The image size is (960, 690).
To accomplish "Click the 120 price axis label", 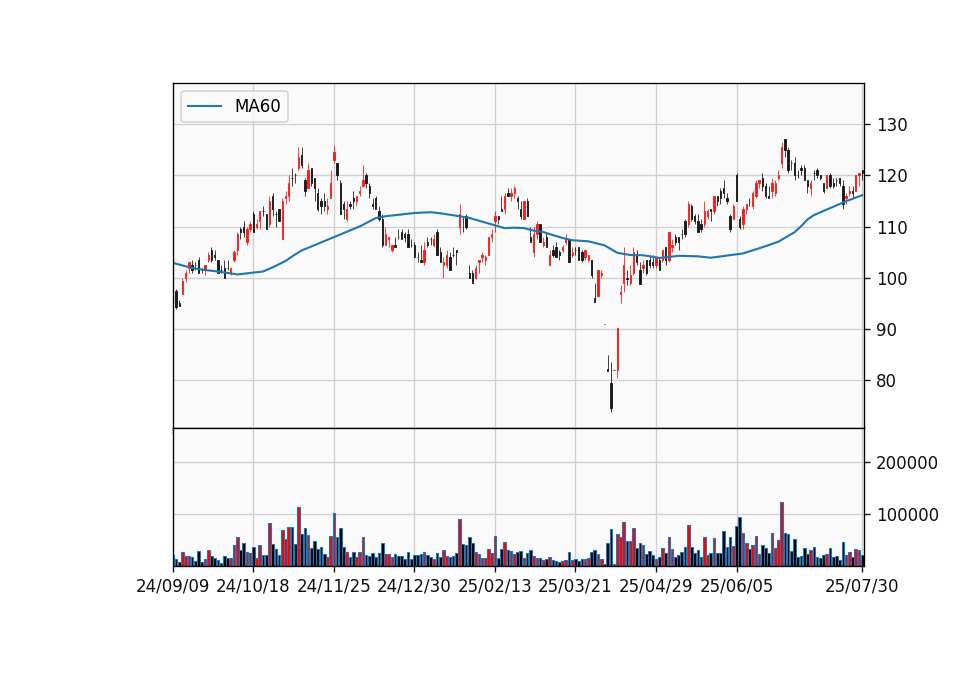I will (892, 176).
